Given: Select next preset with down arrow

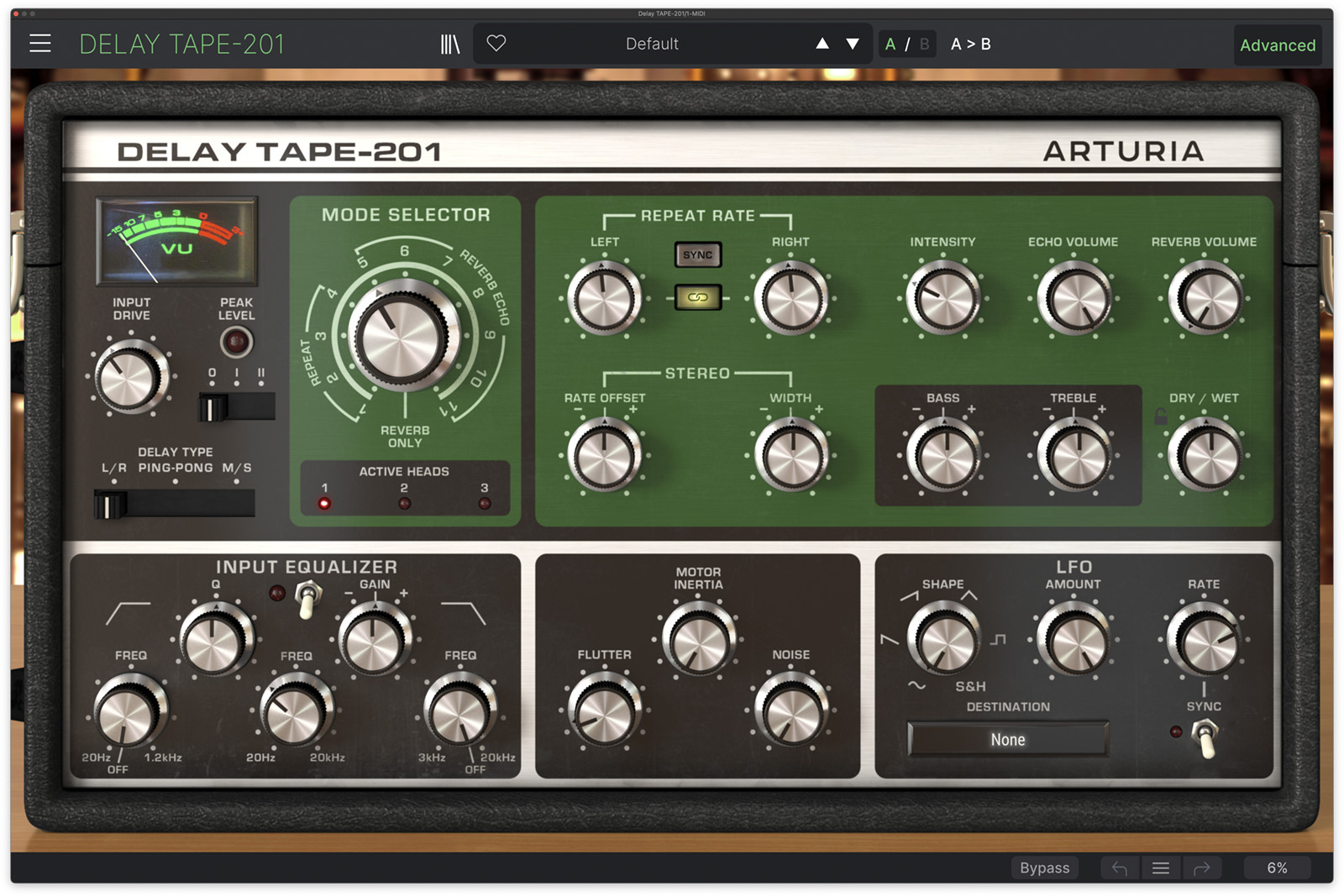Looking at the screenshot, I should pyautogui.click(x=853, y=44).
